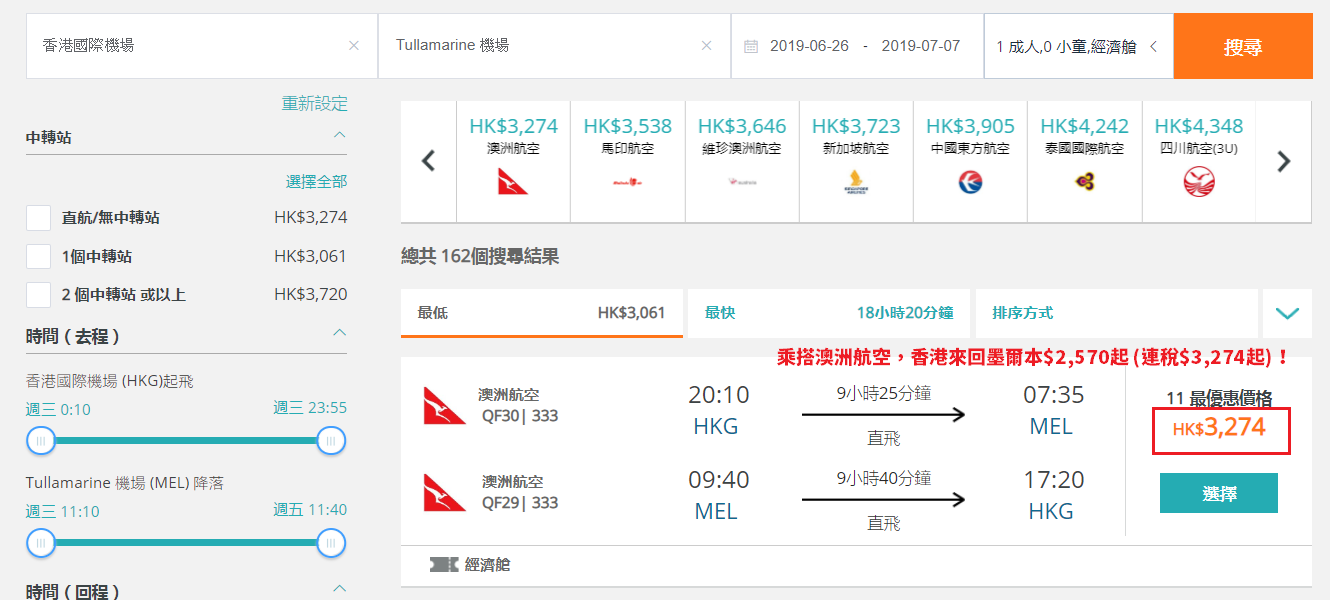Viewport: 1330px width, 600px height.
Task: Click the HK$4,348 price for 四川航空(3U)
Action: pos(1199,127)
